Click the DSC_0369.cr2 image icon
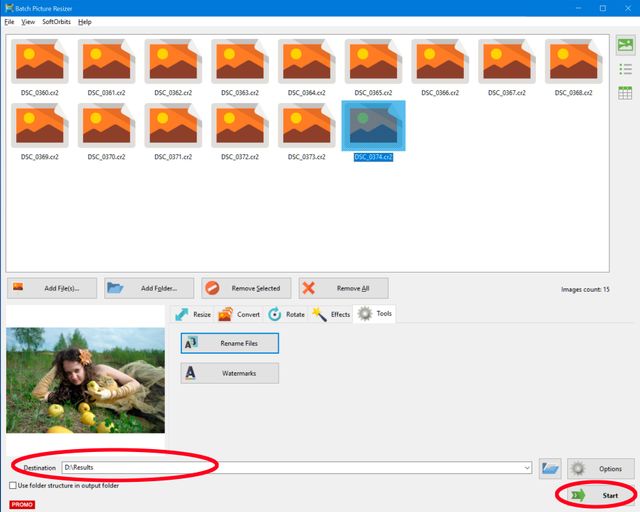 coord(40,124)
